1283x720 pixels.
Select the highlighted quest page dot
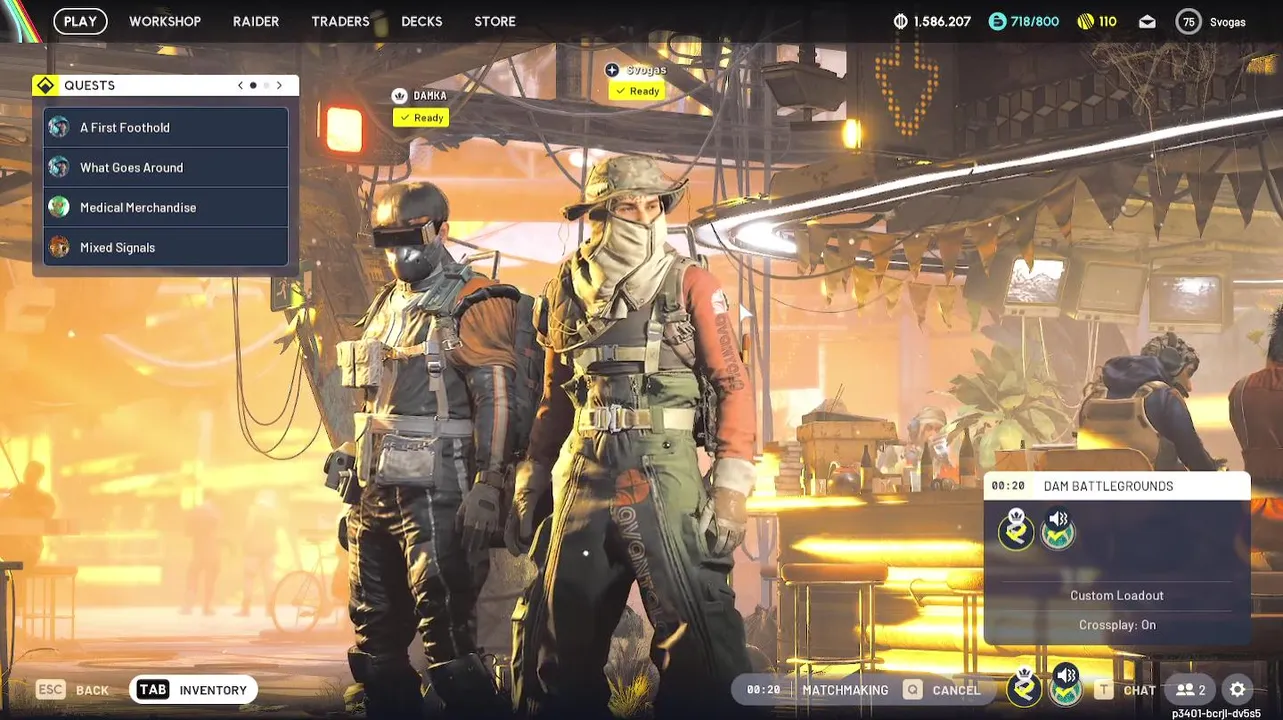(x=253, y=85)
